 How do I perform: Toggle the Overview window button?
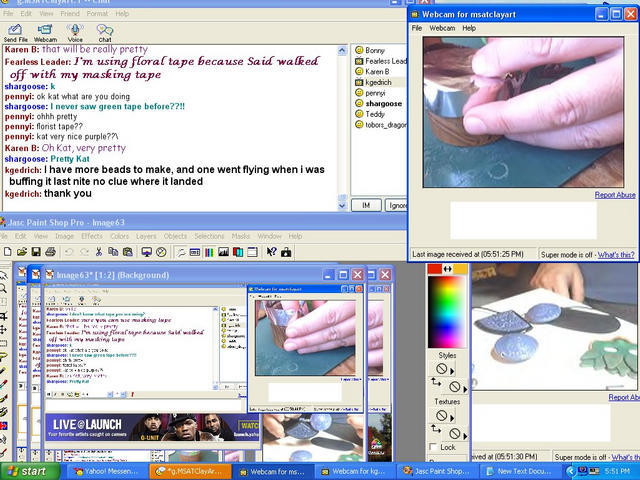pyautogui.click(x=252, y=252)
